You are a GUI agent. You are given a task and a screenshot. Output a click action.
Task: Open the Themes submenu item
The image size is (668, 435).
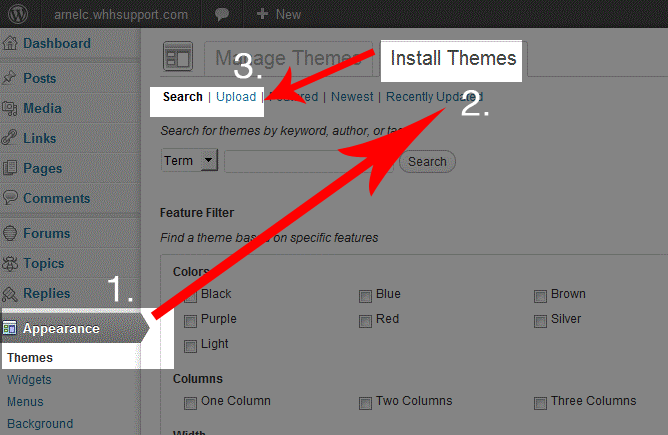click(30, 357)
